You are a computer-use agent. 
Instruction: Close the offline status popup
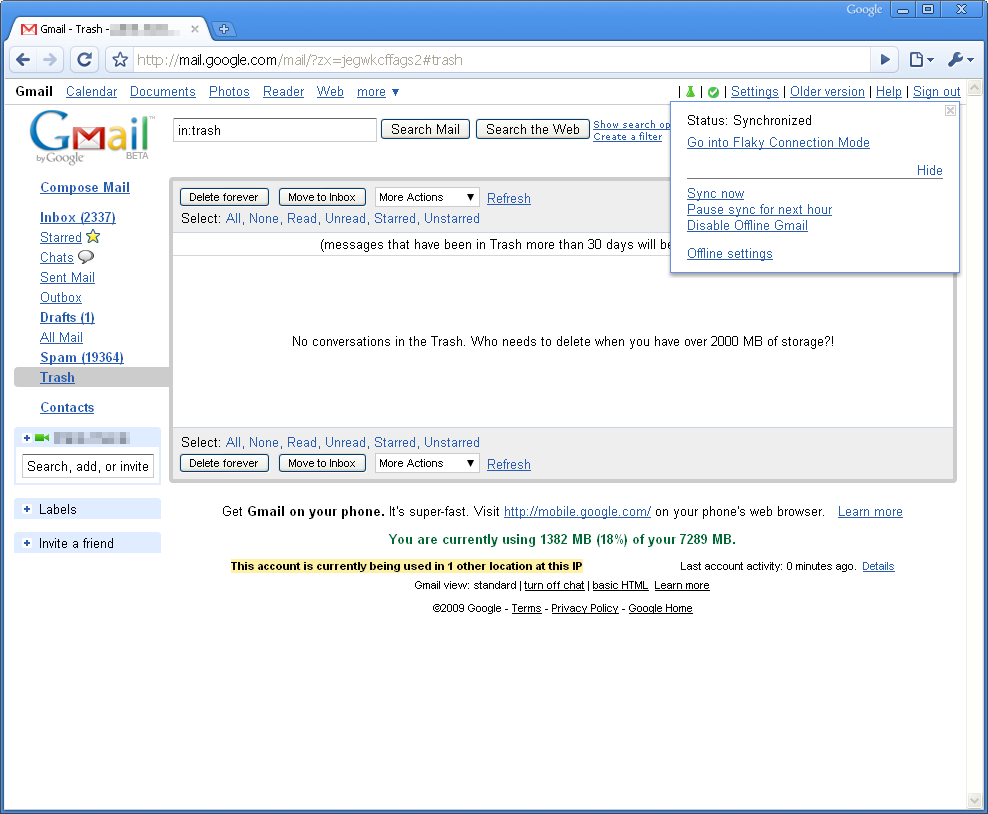click(950, 111)
